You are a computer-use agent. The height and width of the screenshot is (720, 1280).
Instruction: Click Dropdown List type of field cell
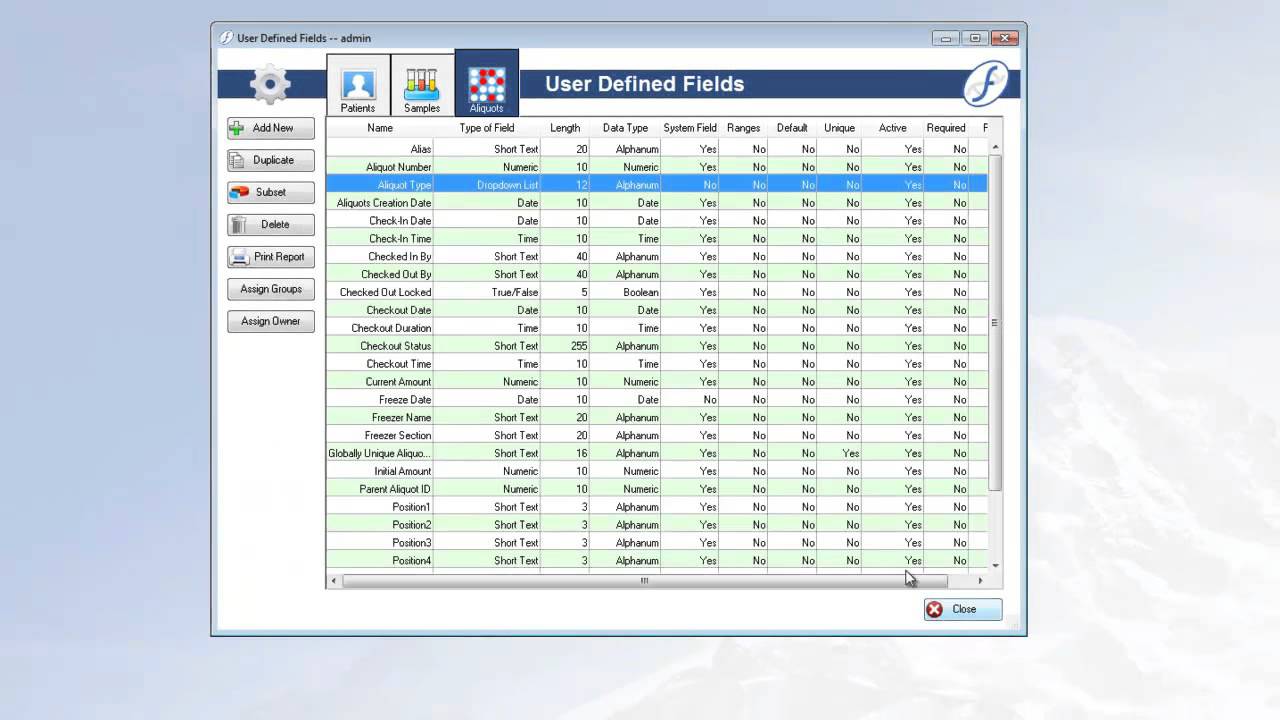click(487, 185)
